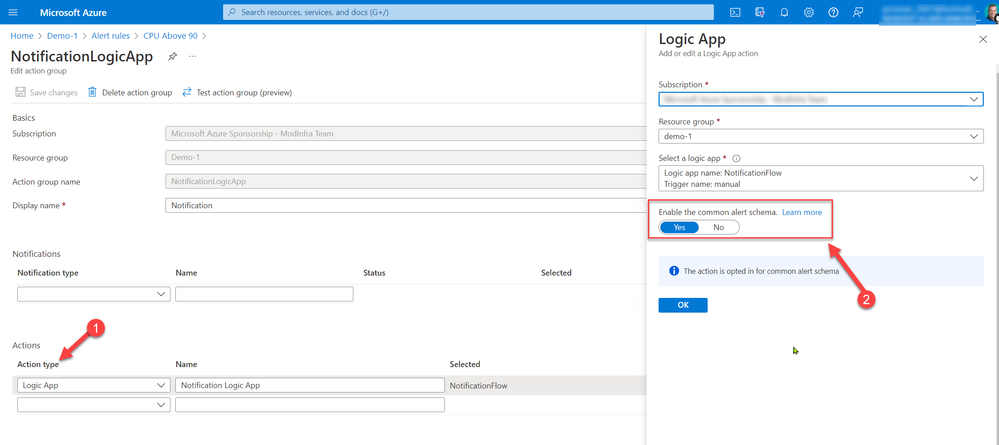Click the Microsoft Azure logo text

coord(73,12)
